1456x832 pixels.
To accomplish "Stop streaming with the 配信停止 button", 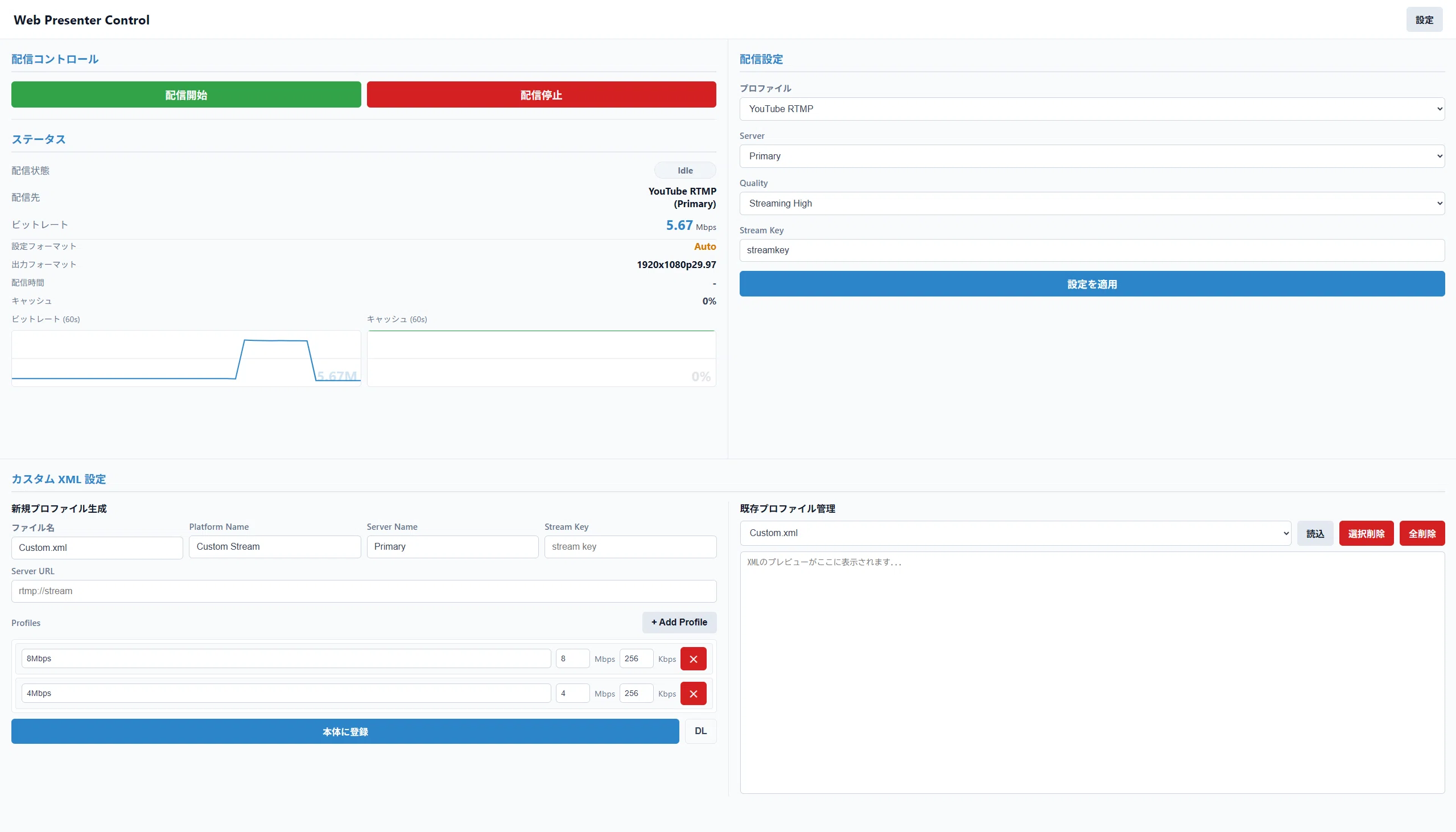I will 541,94.
